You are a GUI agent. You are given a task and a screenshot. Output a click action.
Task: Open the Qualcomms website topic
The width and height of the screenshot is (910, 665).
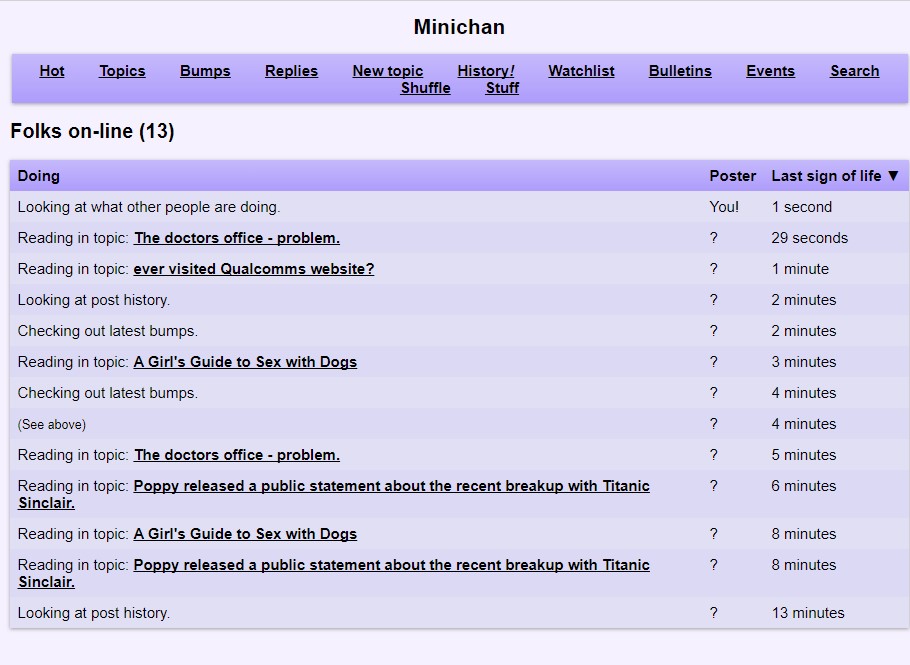(x=254, y=269)
